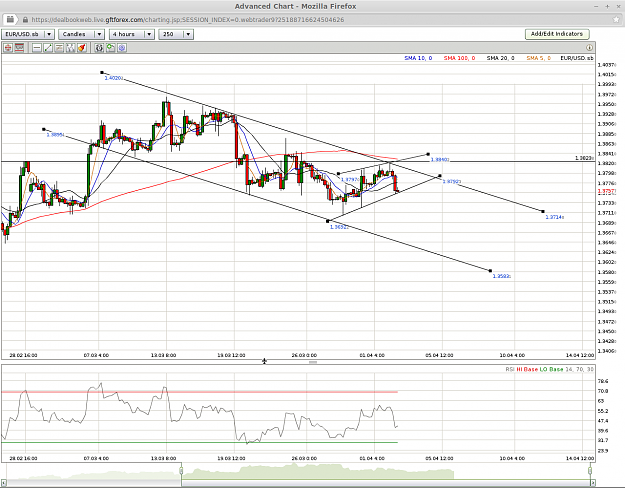
Task: Click the green plus add-chart icon
Action: 110,48
